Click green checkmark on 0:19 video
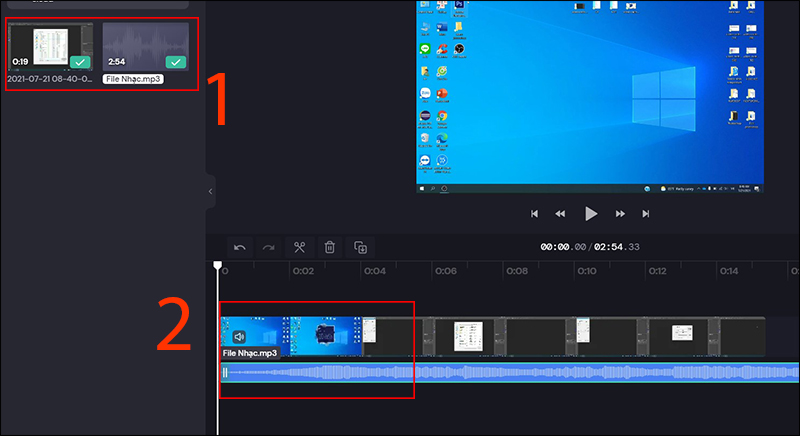This screenshot has width=800, height=436. 80,62
